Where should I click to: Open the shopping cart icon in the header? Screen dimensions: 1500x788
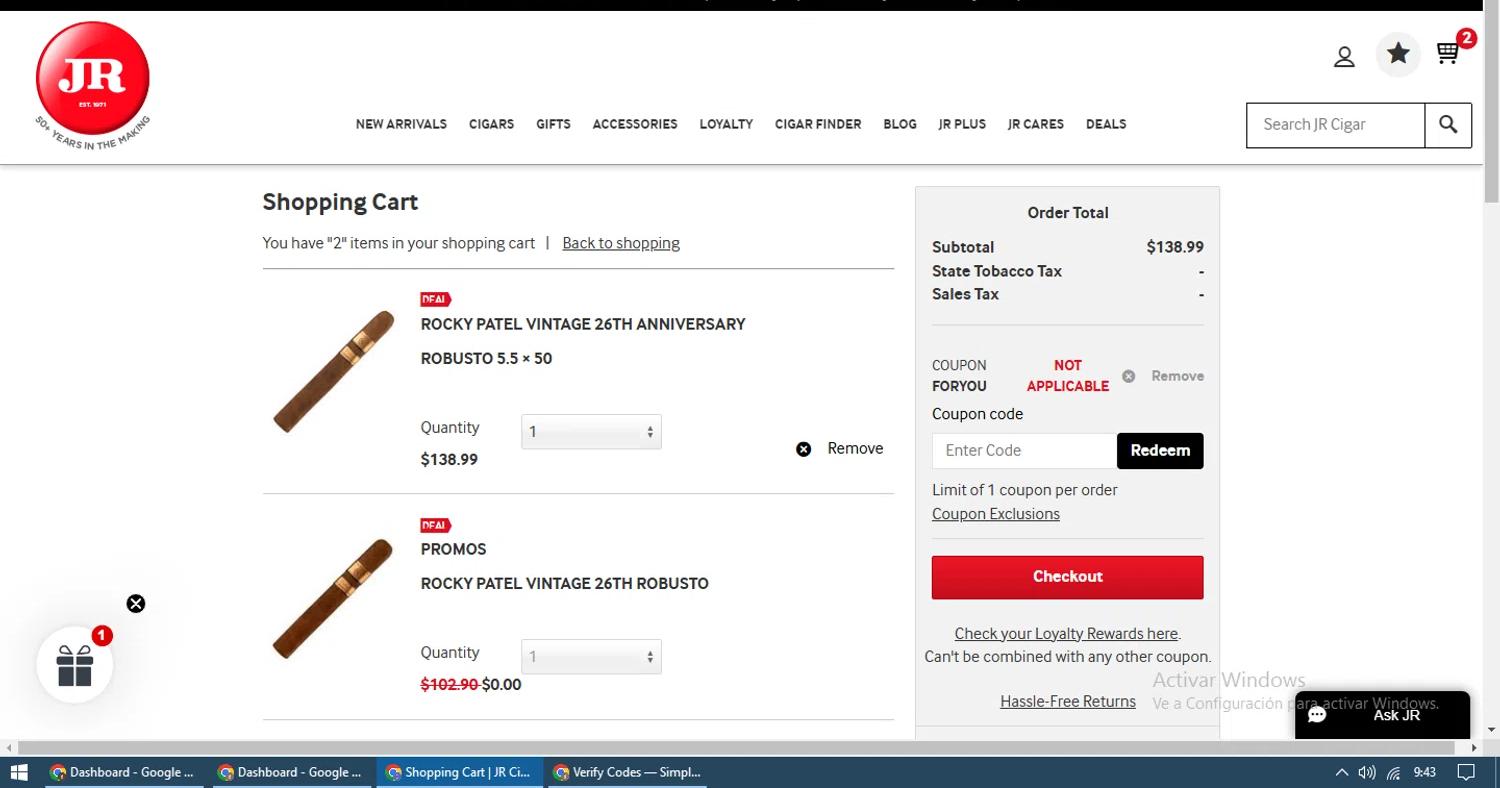pyautogui.click(x=1447, y=53)
